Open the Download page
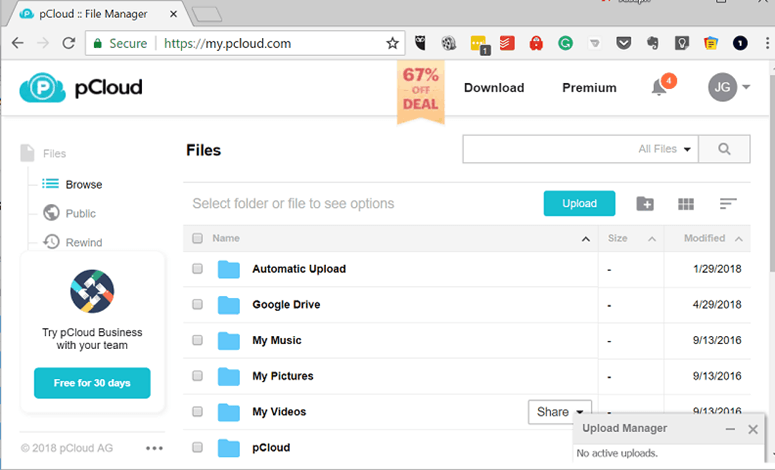The height and width of the screenshot is (470, 775). 494,88
